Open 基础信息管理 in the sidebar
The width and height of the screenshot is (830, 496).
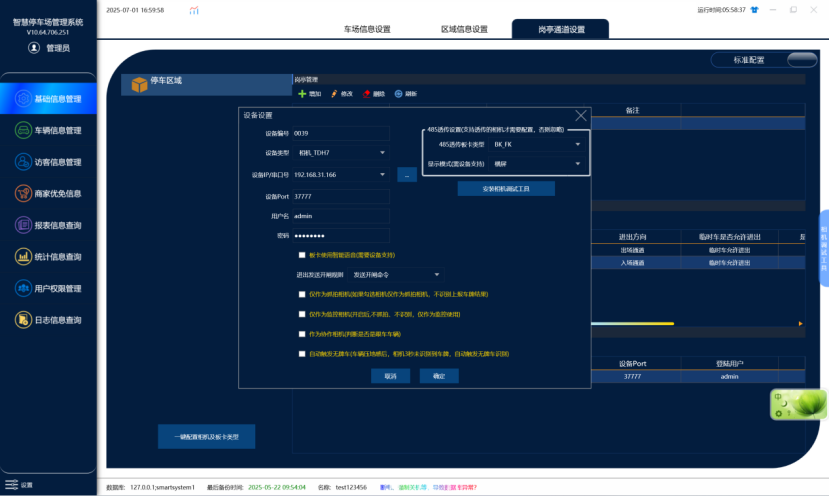point(48,98)
